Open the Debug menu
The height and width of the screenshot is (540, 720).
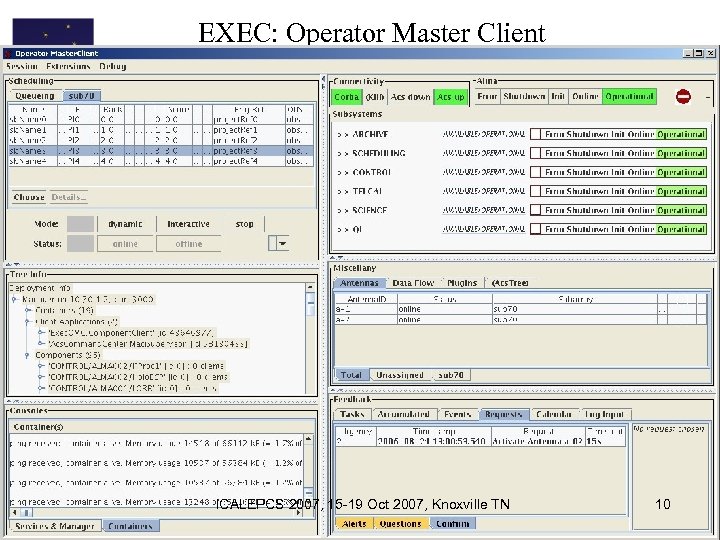pyautogui.click(x=112, y=66)
